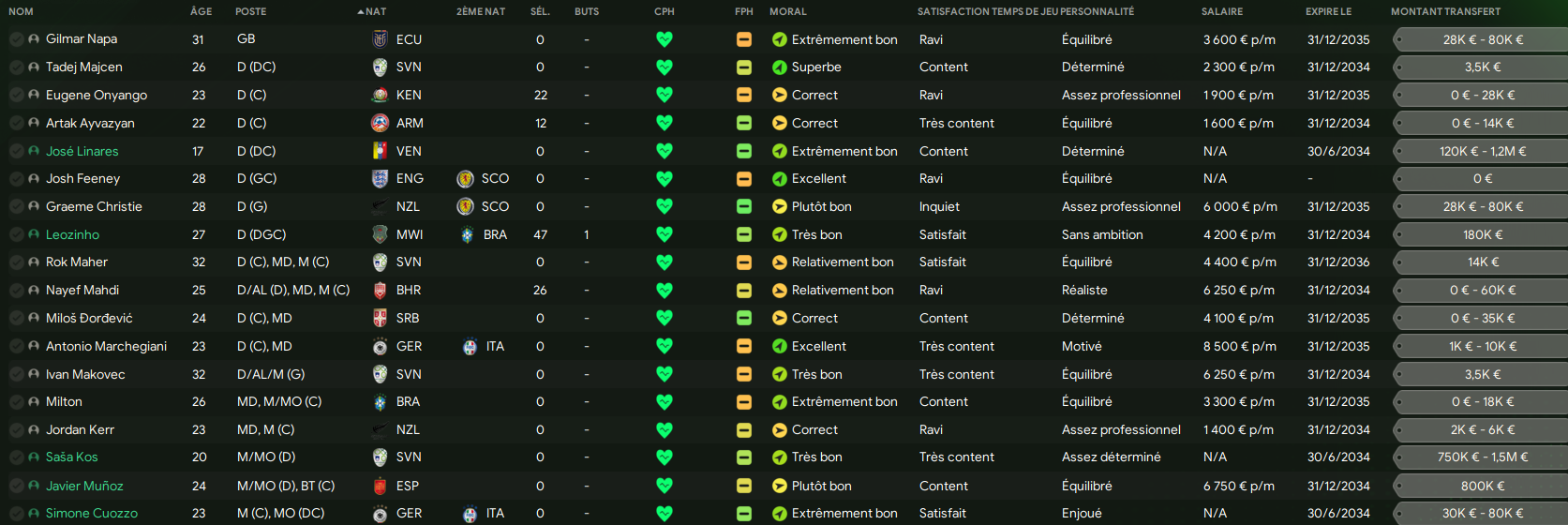
Task: Click the Ecuador flag badge for Gilmar Napa
Action: (380, 39)
